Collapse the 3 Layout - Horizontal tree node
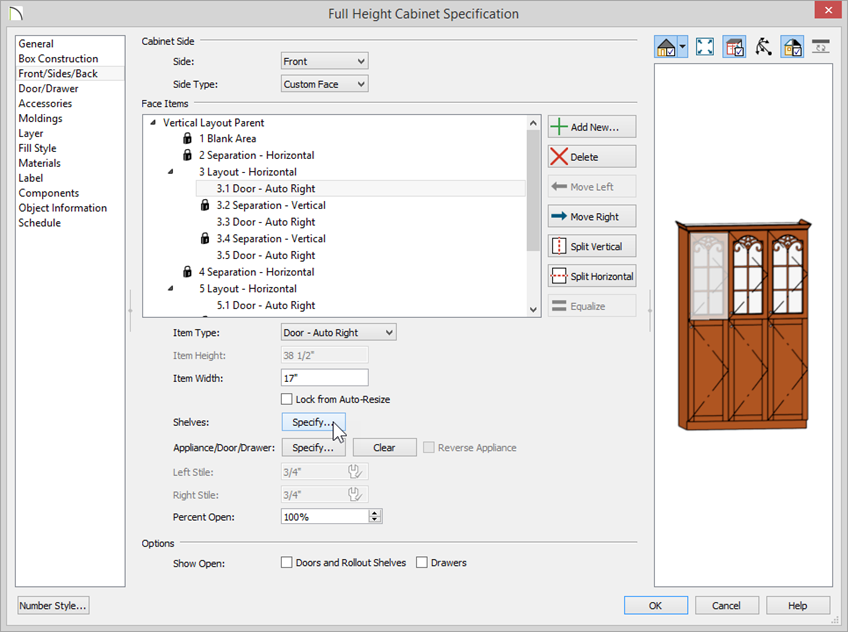Image resolution: width=848 pixels, height=632 pixels. pos(170,172)
